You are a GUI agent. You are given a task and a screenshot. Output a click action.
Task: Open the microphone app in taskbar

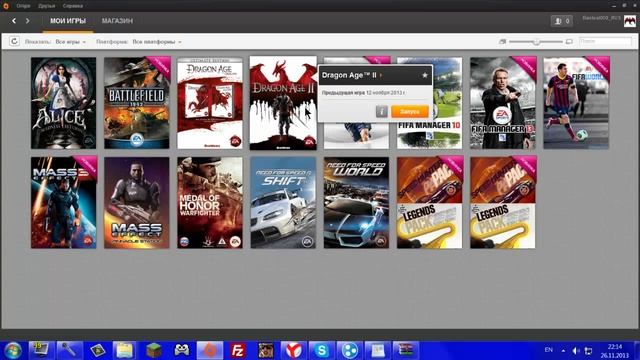point(69,351)
